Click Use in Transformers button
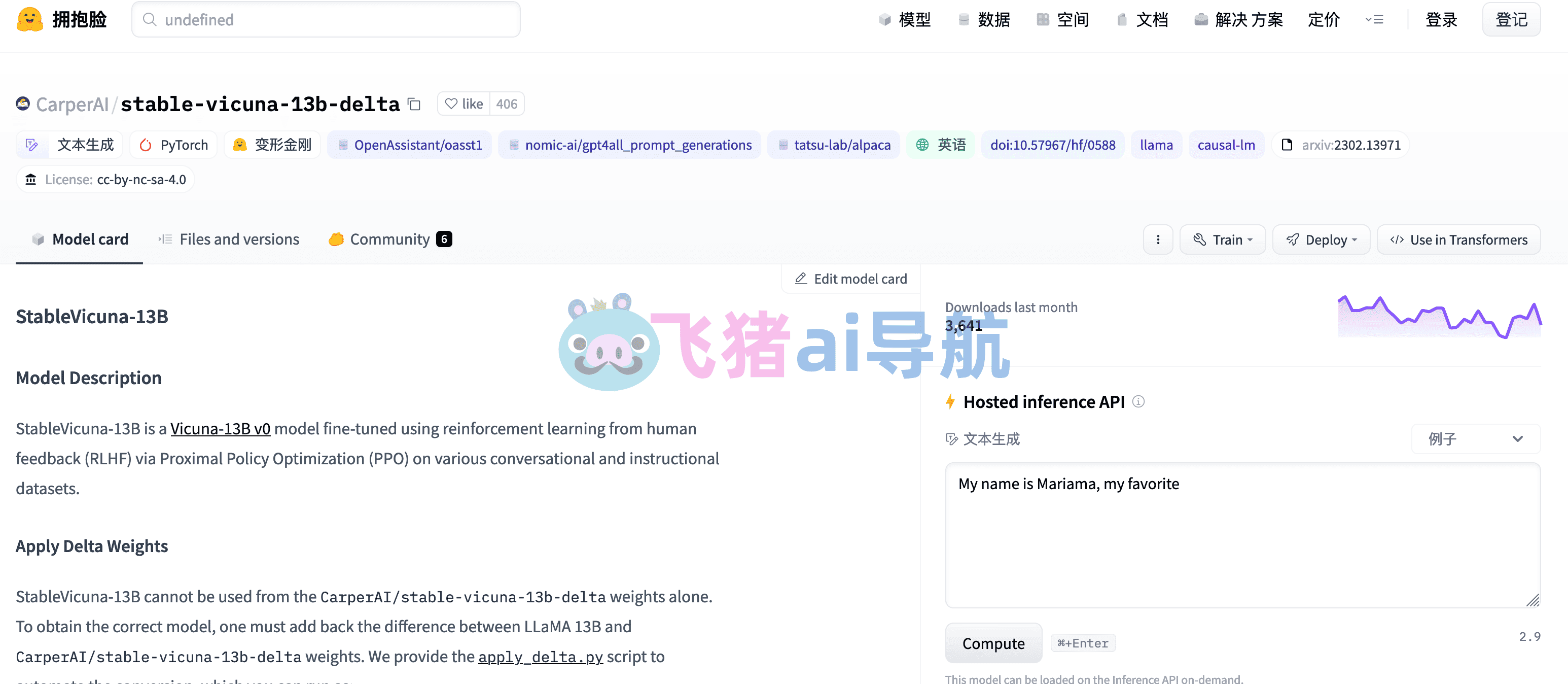1568x684 pixels. (x=1458, y=240)
